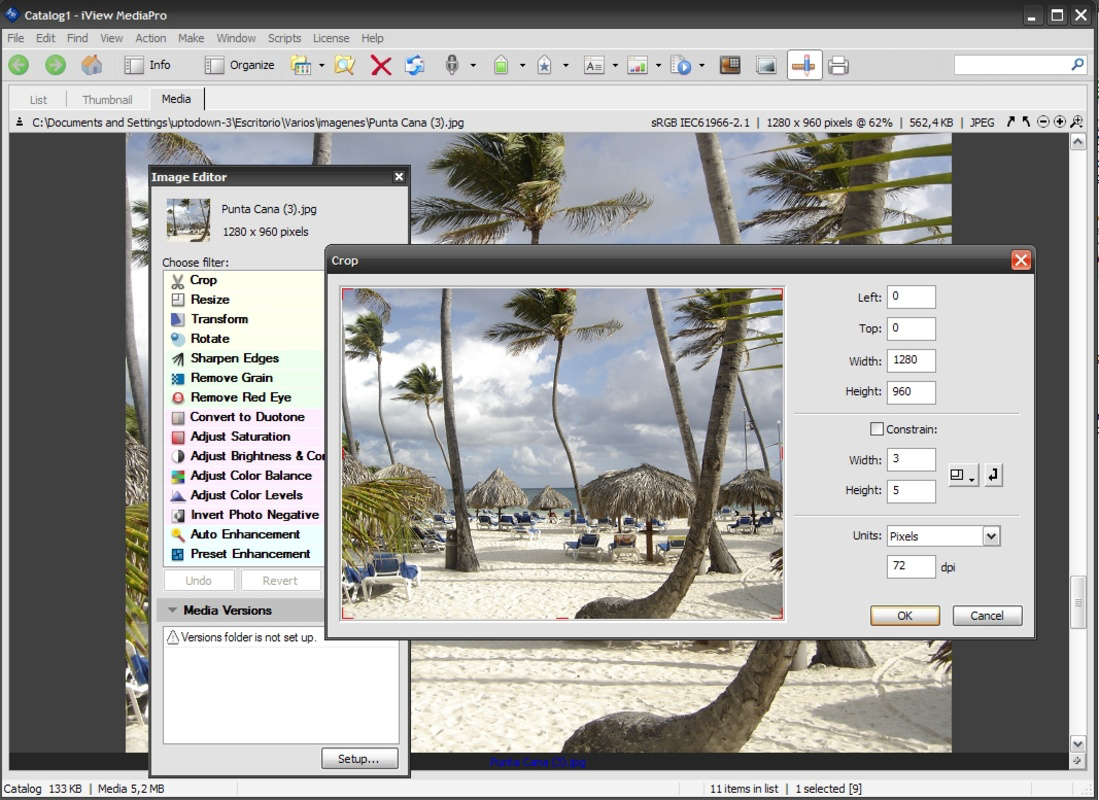Expand the slideshow dropdown arrow
The width and height of the screenshot is (1099, 800).
702,65
